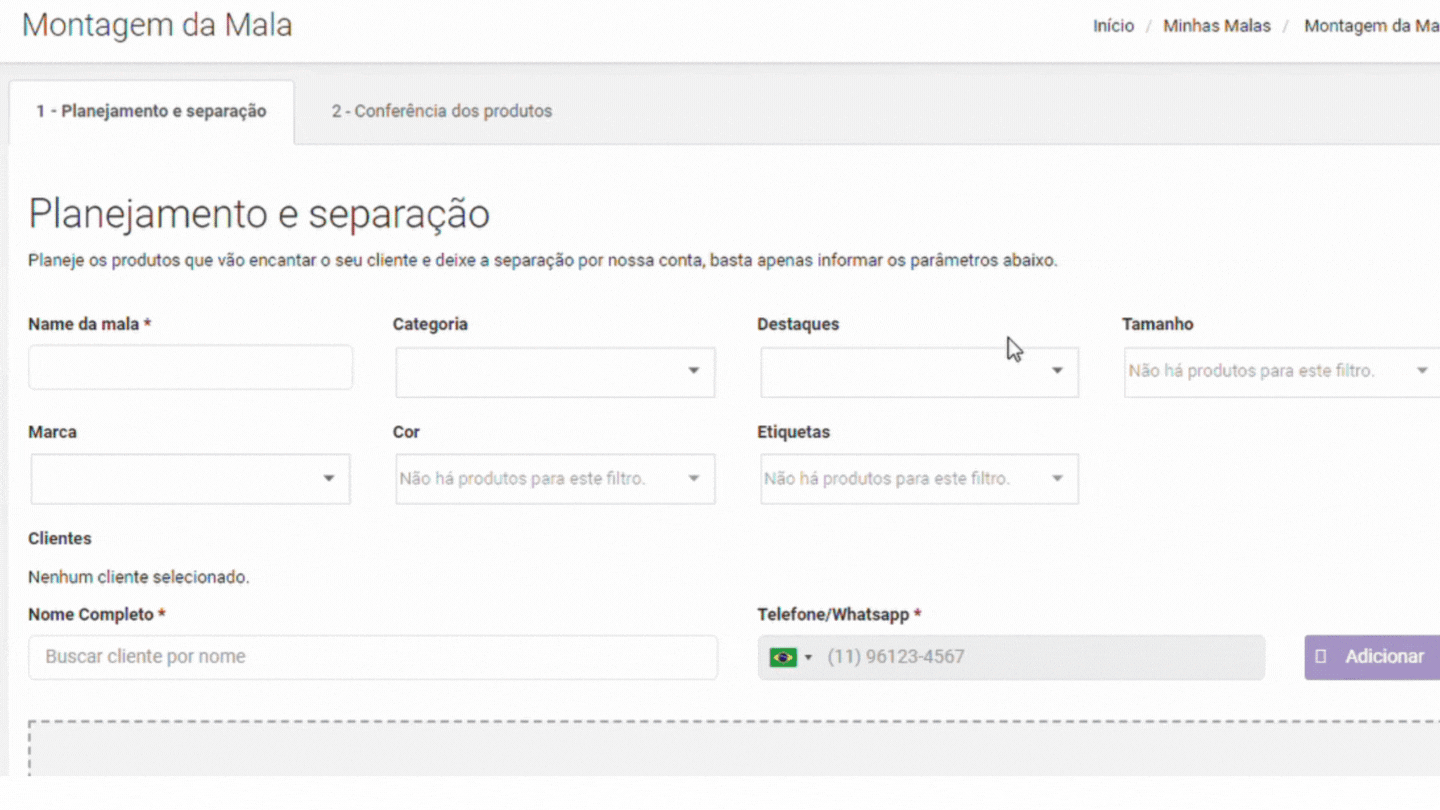Select the Planejamento e separação tab
The height and width of the screenshot is (810, 1440).
click(x=152, y=111)
